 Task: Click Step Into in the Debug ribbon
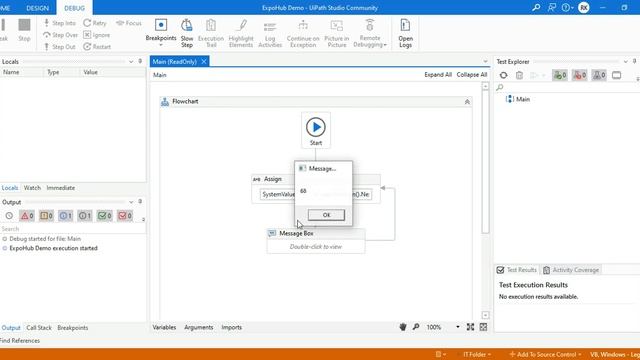[60, 23]
